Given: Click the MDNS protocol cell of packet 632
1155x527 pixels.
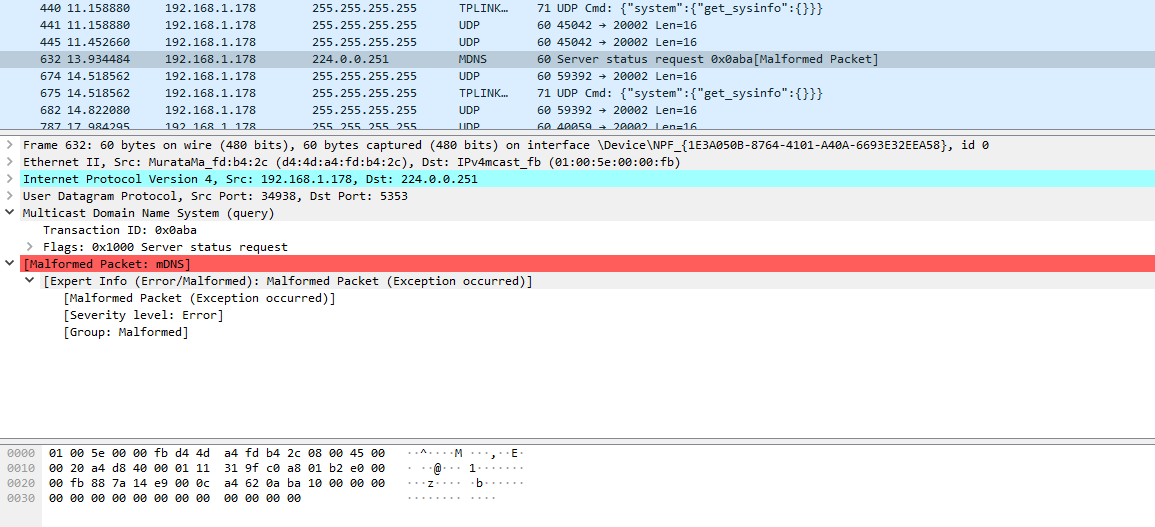Looking at the screenshot, I should 473,59.
